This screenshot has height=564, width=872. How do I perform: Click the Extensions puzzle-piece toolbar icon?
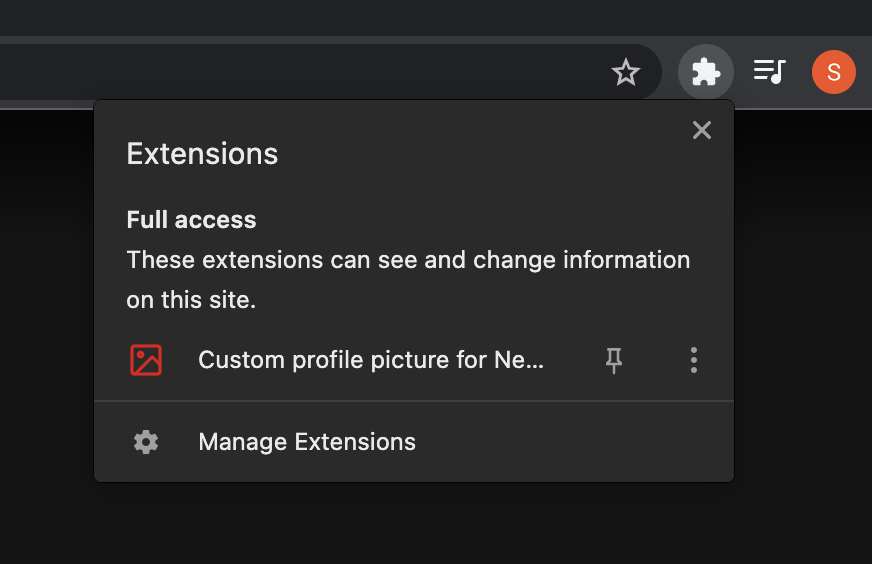coord(705,72)
